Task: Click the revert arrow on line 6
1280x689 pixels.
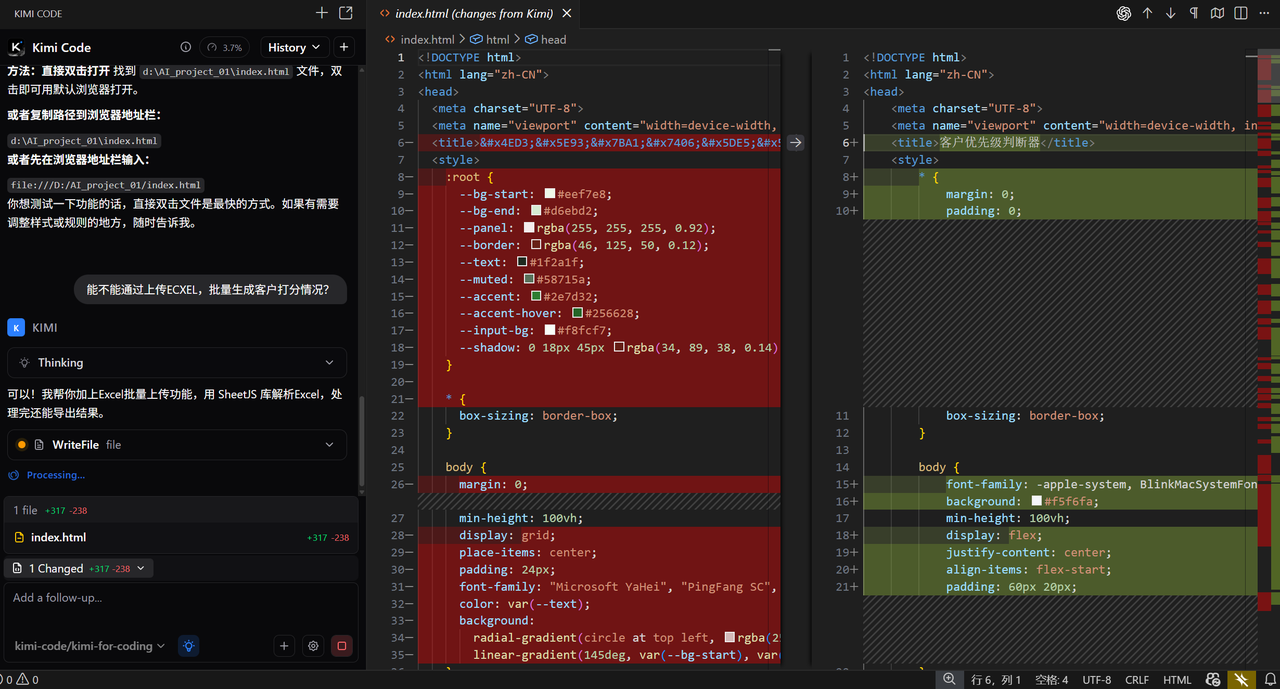Action: 795,143
